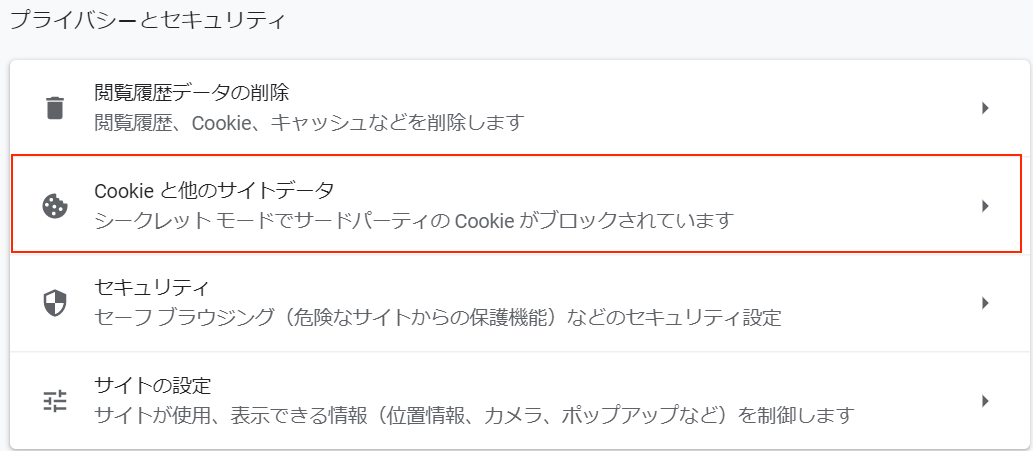1033x451 pixels.
Task: Select the サイトの設定 title
Action: tap(152, 385)
